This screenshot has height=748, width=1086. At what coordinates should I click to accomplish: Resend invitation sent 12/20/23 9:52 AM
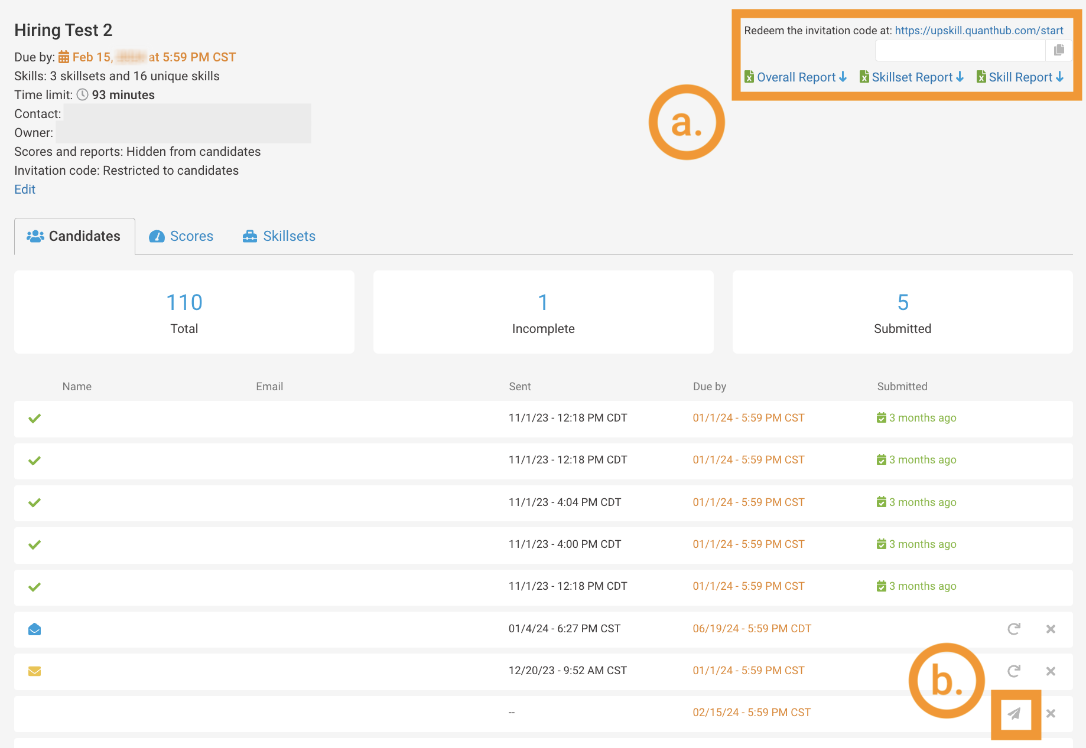(1013, 671)
